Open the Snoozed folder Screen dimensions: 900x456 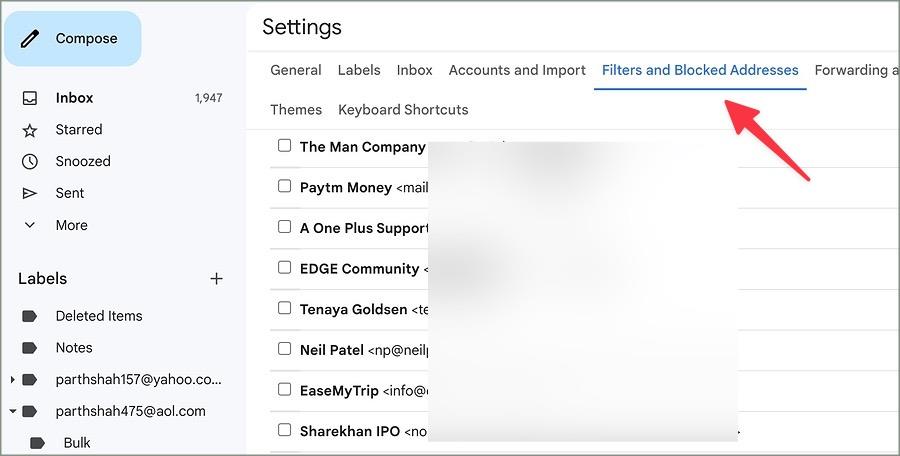coord(83,161)
